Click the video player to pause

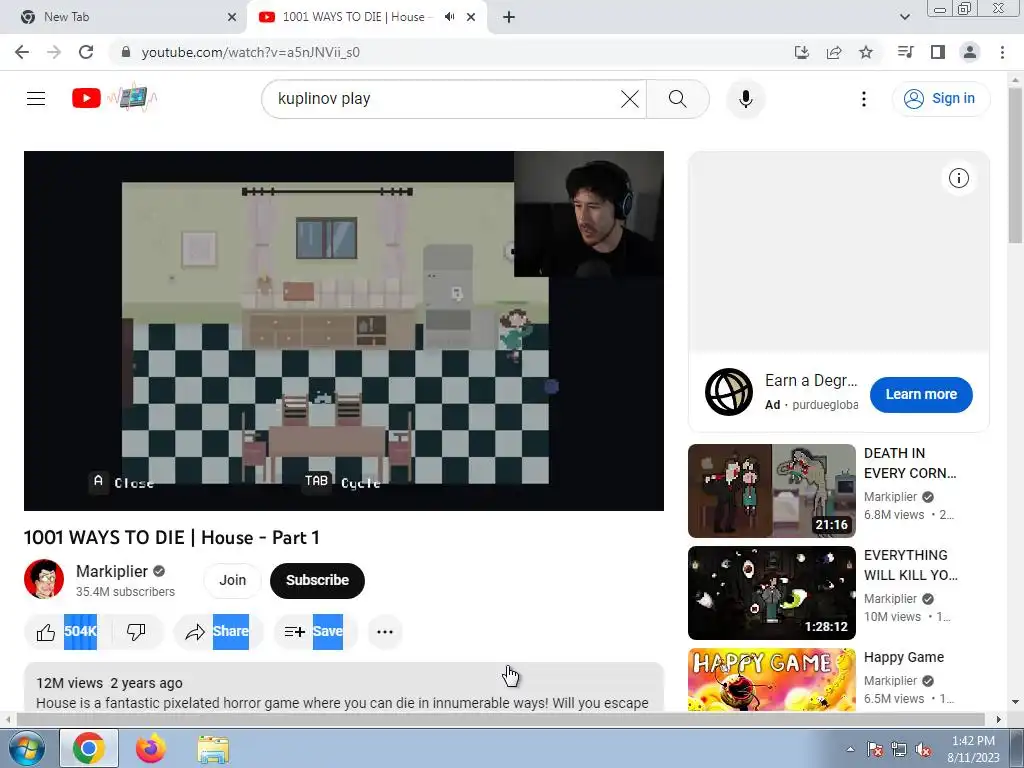tap(344, 330)
